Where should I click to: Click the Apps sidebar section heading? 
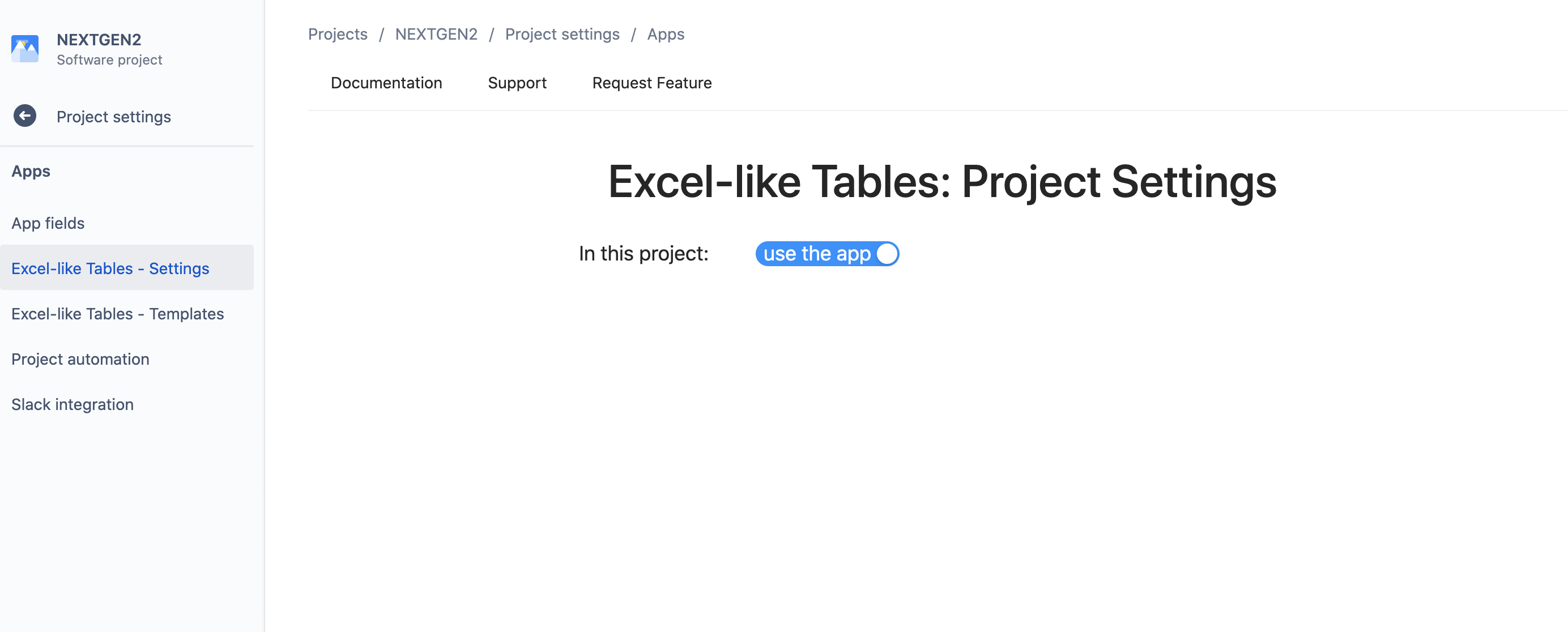click(x=31, y=172)
